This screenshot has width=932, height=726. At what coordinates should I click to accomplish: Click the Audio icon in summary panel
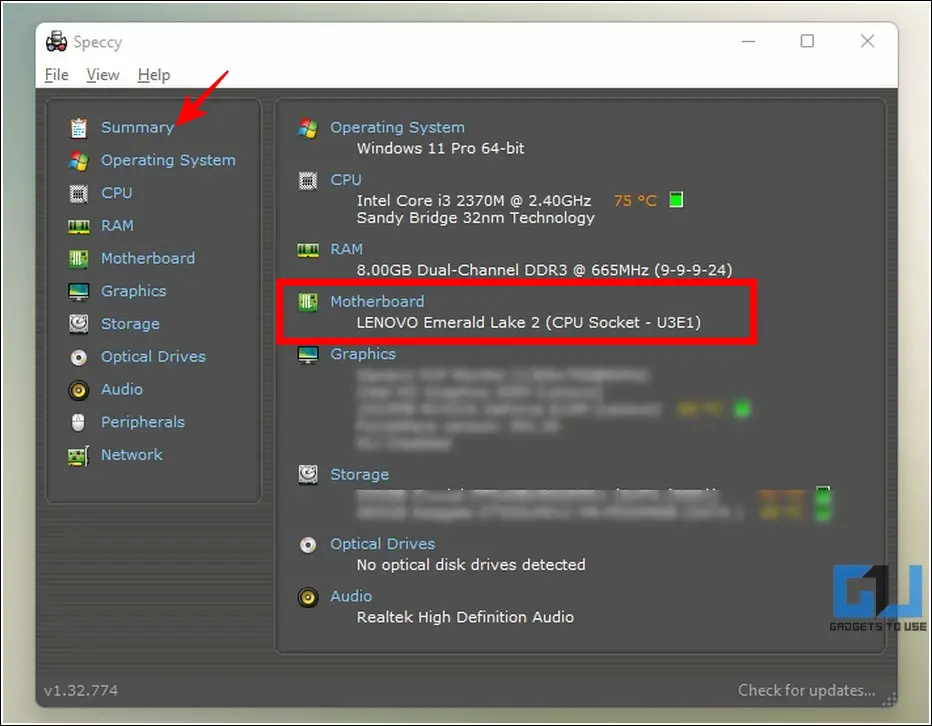pos(308,597)
